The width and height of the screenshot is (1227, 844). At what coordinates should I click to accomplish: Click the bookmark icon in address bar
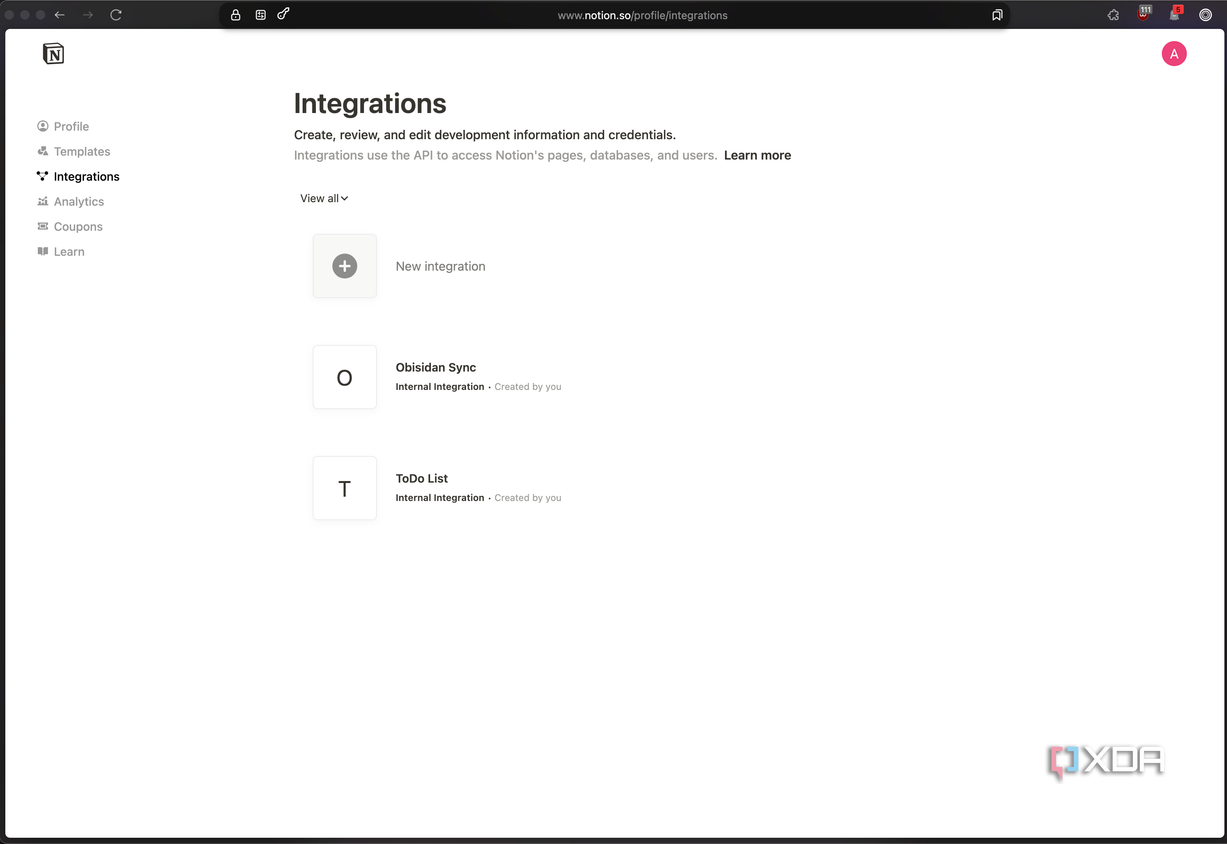(997, 15)
